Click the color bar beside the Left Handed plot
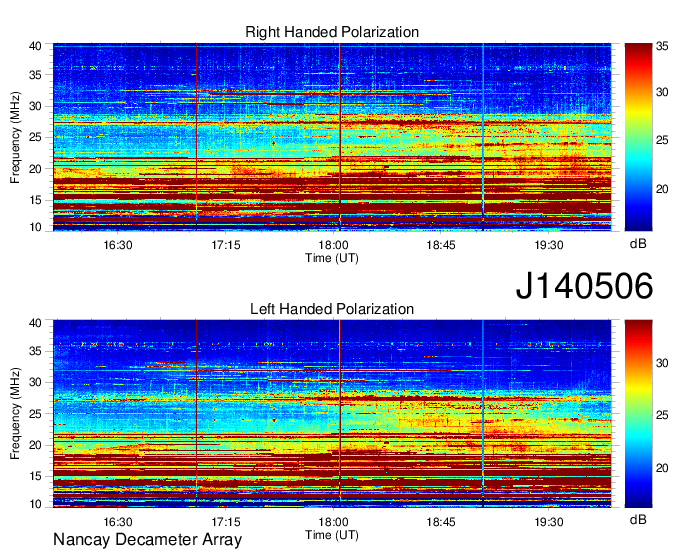This screenshot has height=552, width=680. (638, 414)
